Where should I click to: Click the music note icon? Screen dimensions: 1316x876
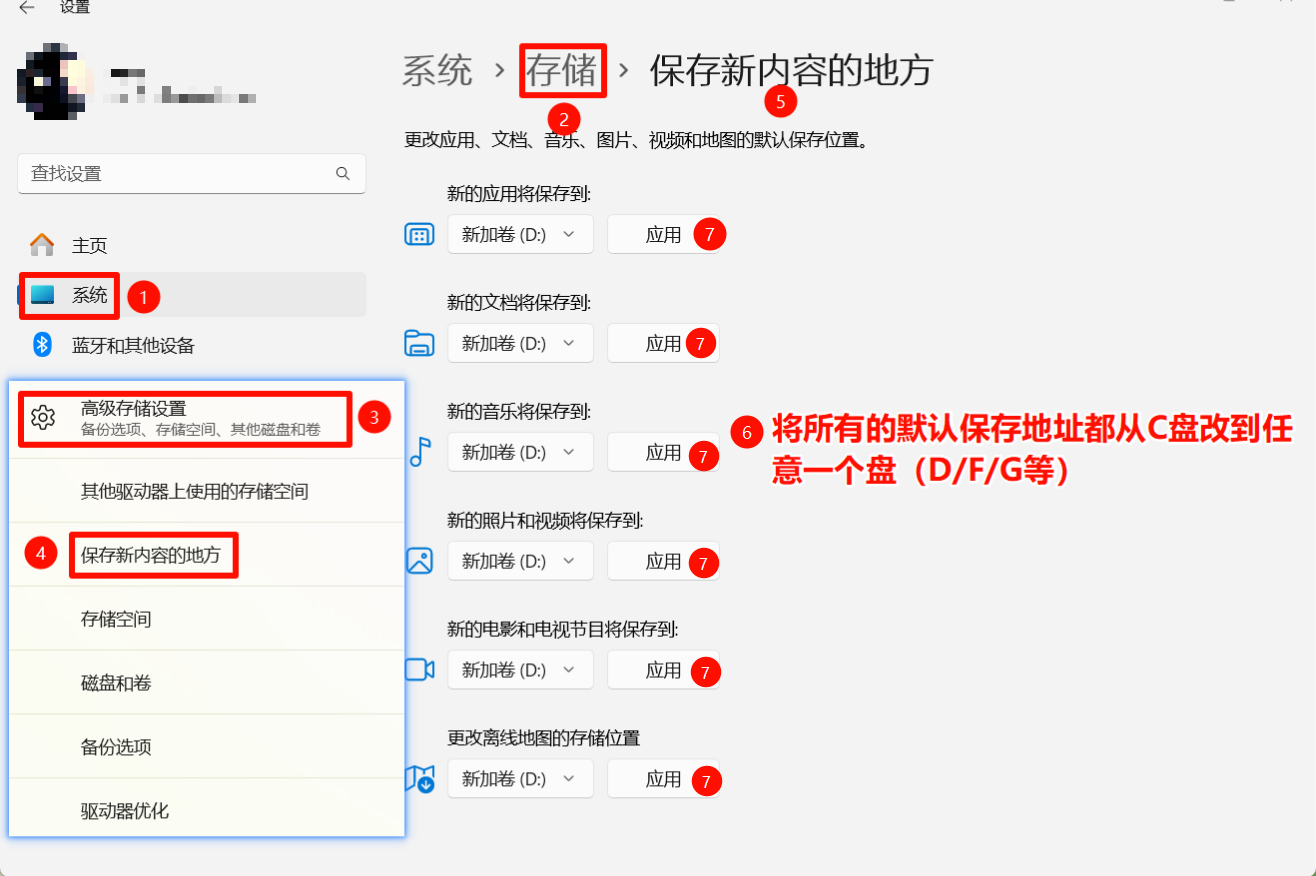point(419,452)
